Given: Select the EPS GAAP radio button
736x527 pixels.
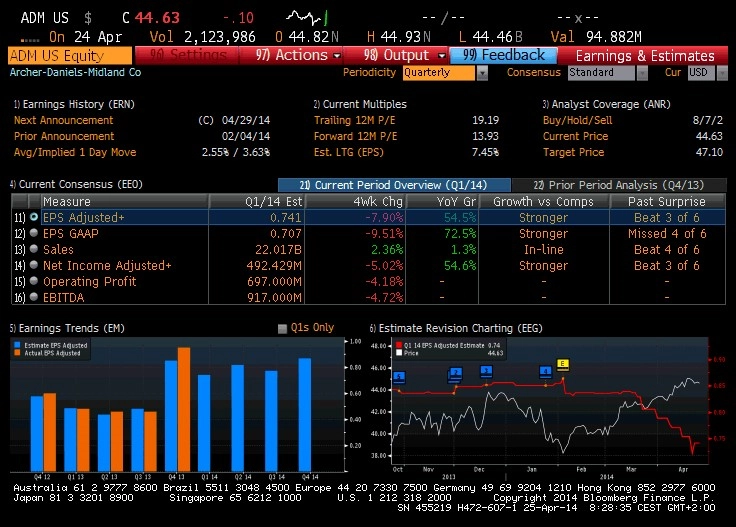Looking at the screenshot, I should [x=34, y=233].
